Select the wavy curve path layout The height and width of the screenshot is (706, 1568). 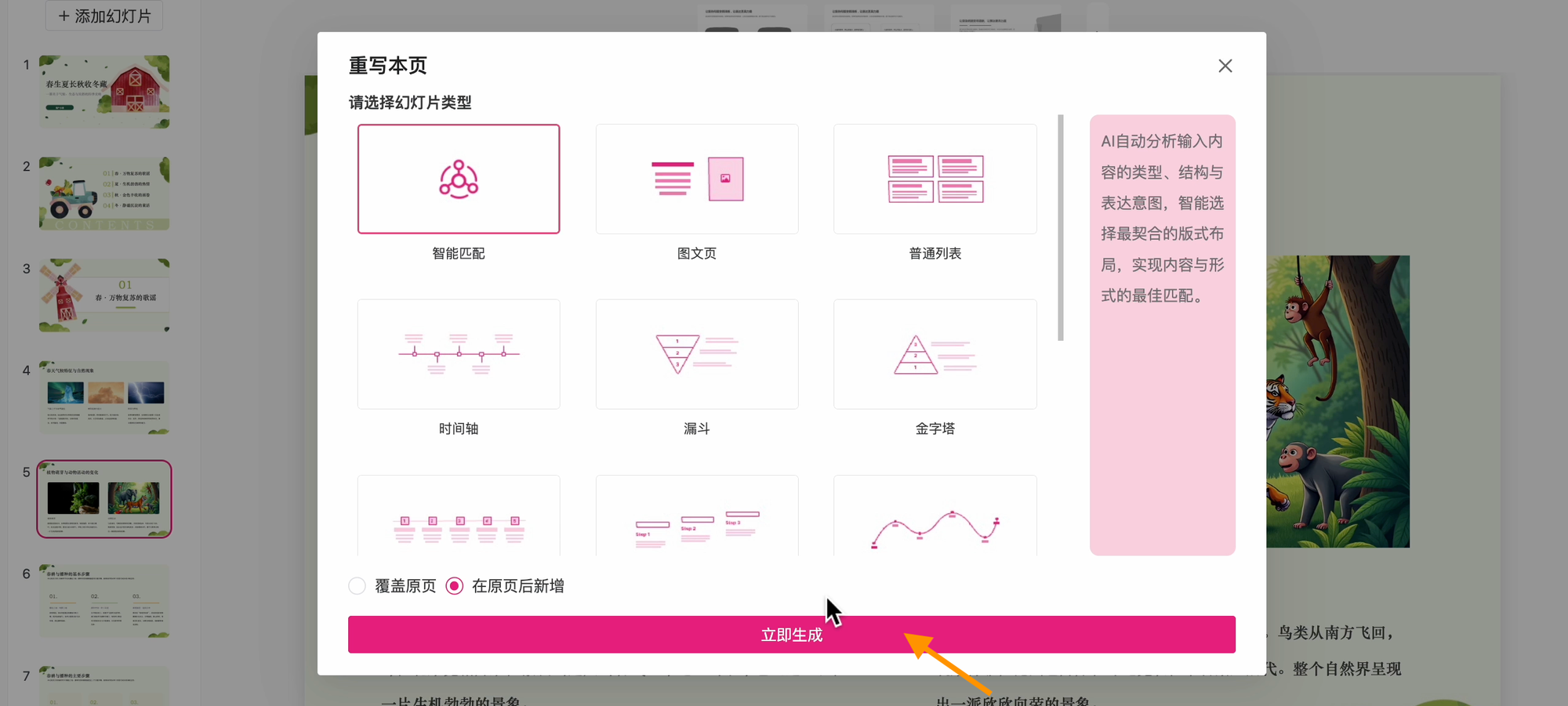(935, 517)
